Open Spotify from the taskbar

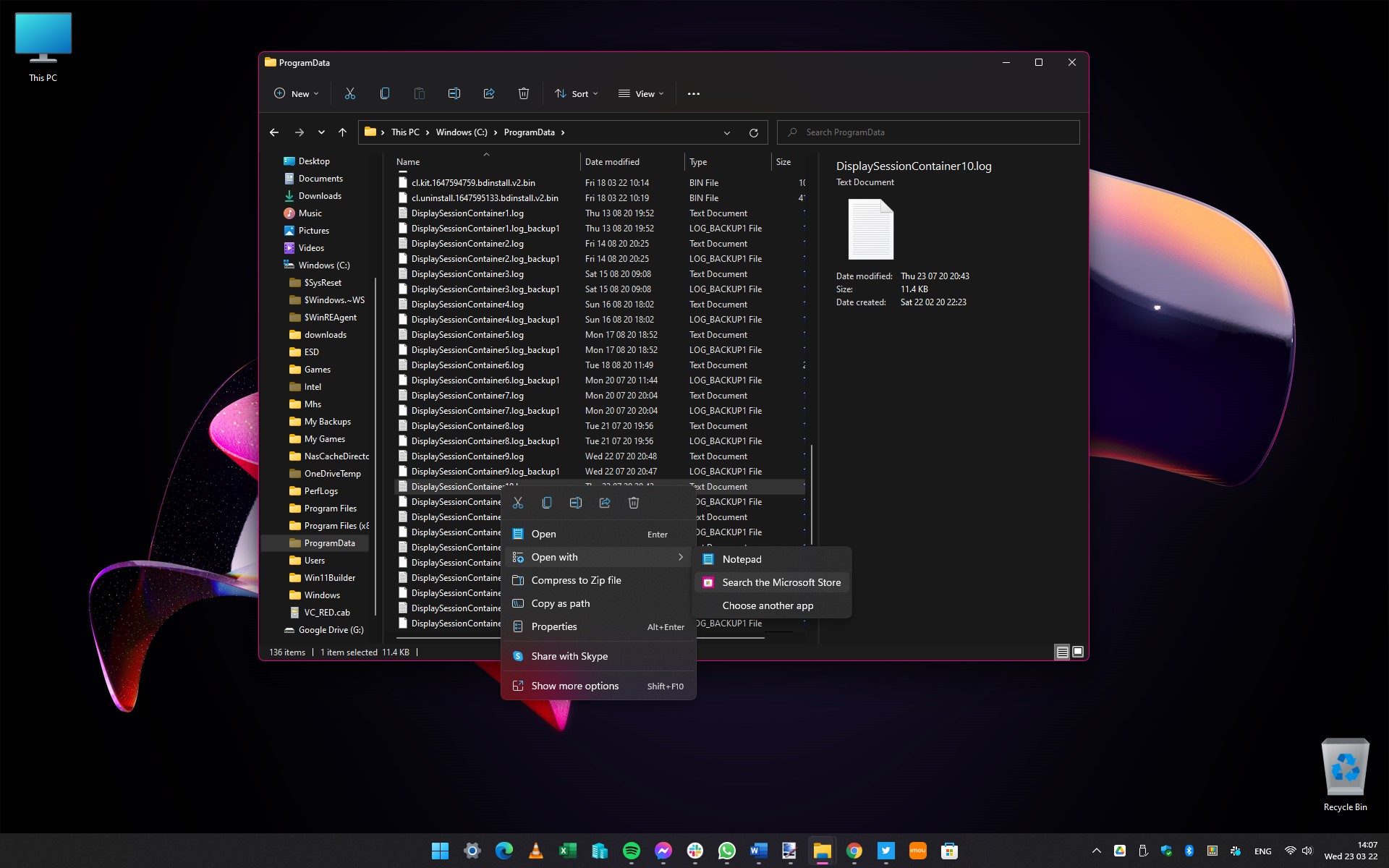631,851
